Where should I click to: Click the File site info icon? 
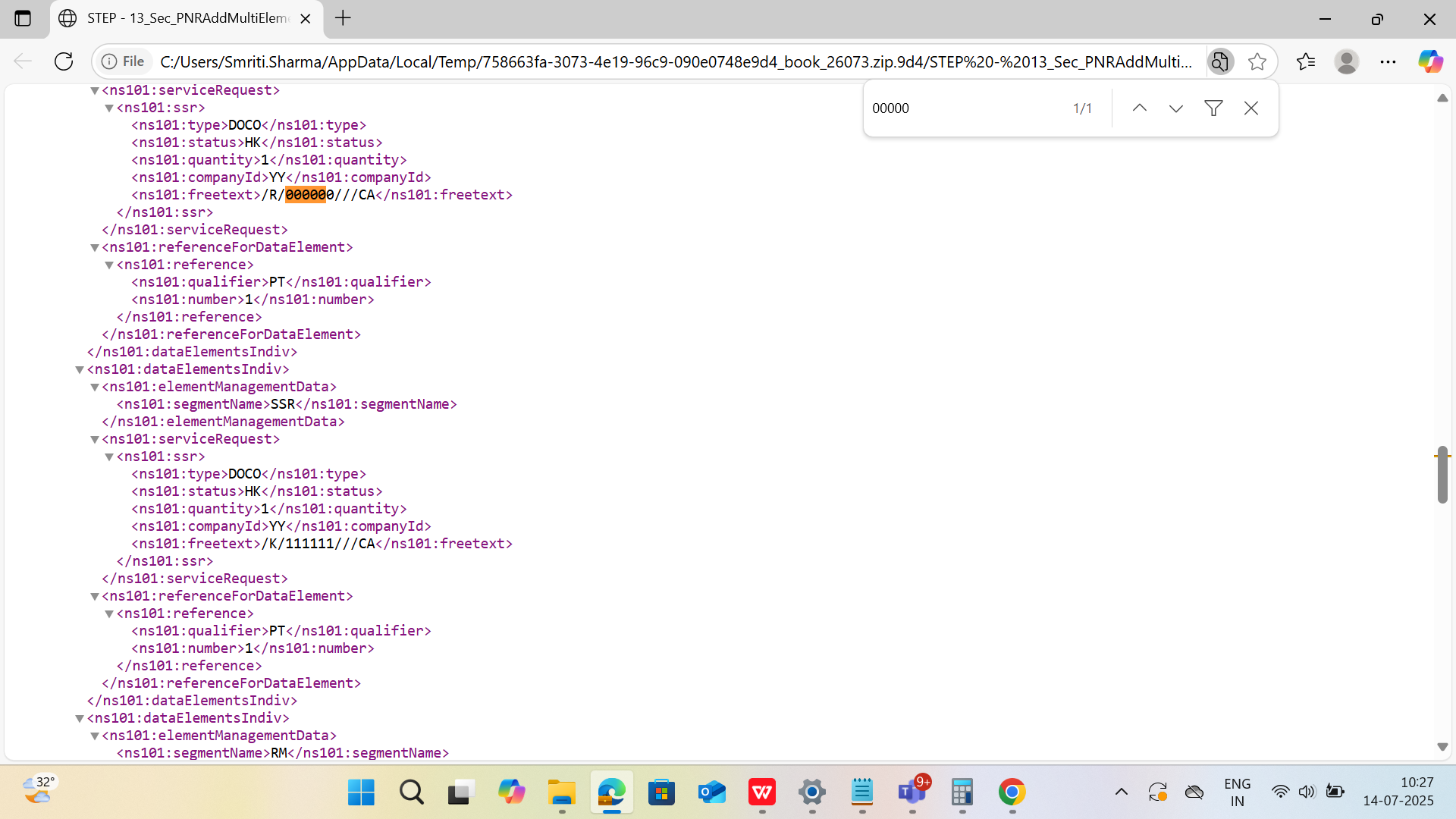click(x=123, y=61)
